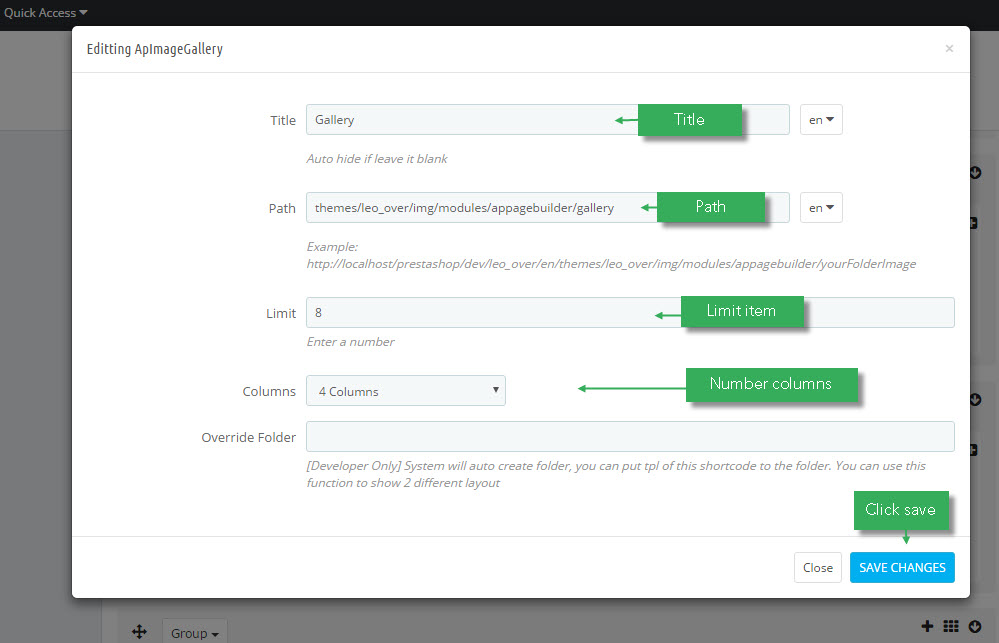The width and height of the screenshot is (999, 643).
Task: Expand the 4 Columns select box
Action: point(406,391)
